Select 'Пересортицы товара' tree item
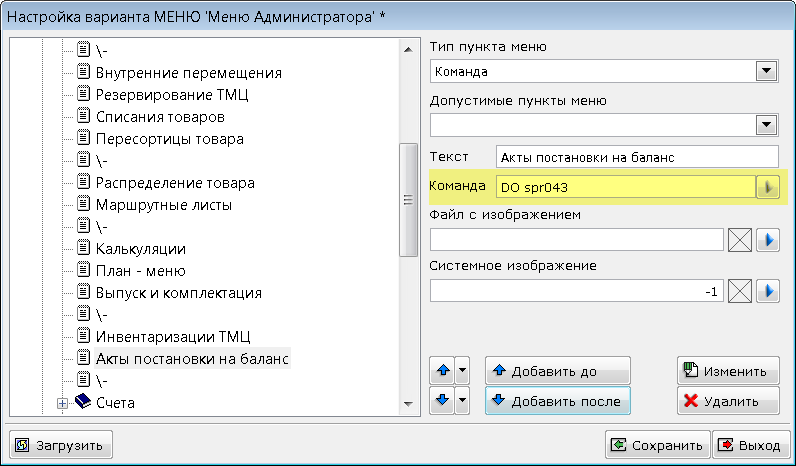This screenshot has height=466, width=796. coord(170,139)
